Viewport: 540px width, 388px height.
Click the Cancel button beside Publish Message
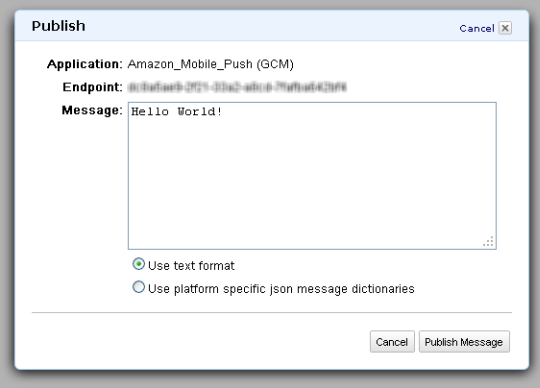point(392,342)
